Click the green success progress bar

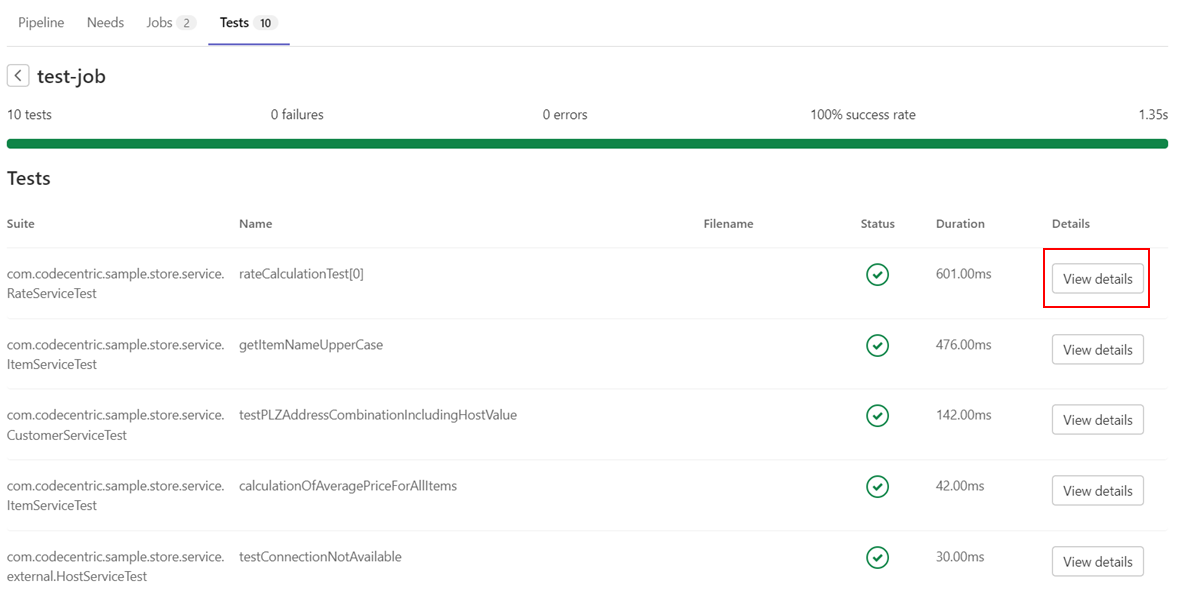(590, 143)
